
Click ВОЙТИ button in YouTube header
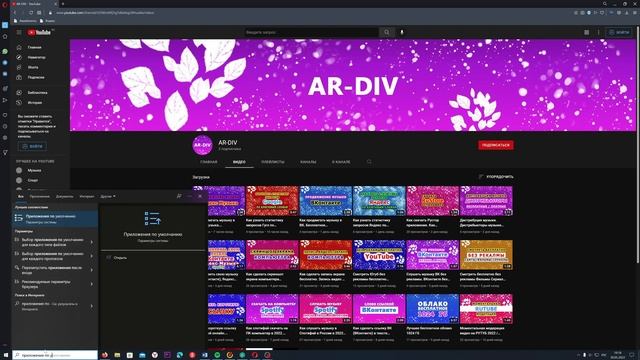click(x=619, y=32)
